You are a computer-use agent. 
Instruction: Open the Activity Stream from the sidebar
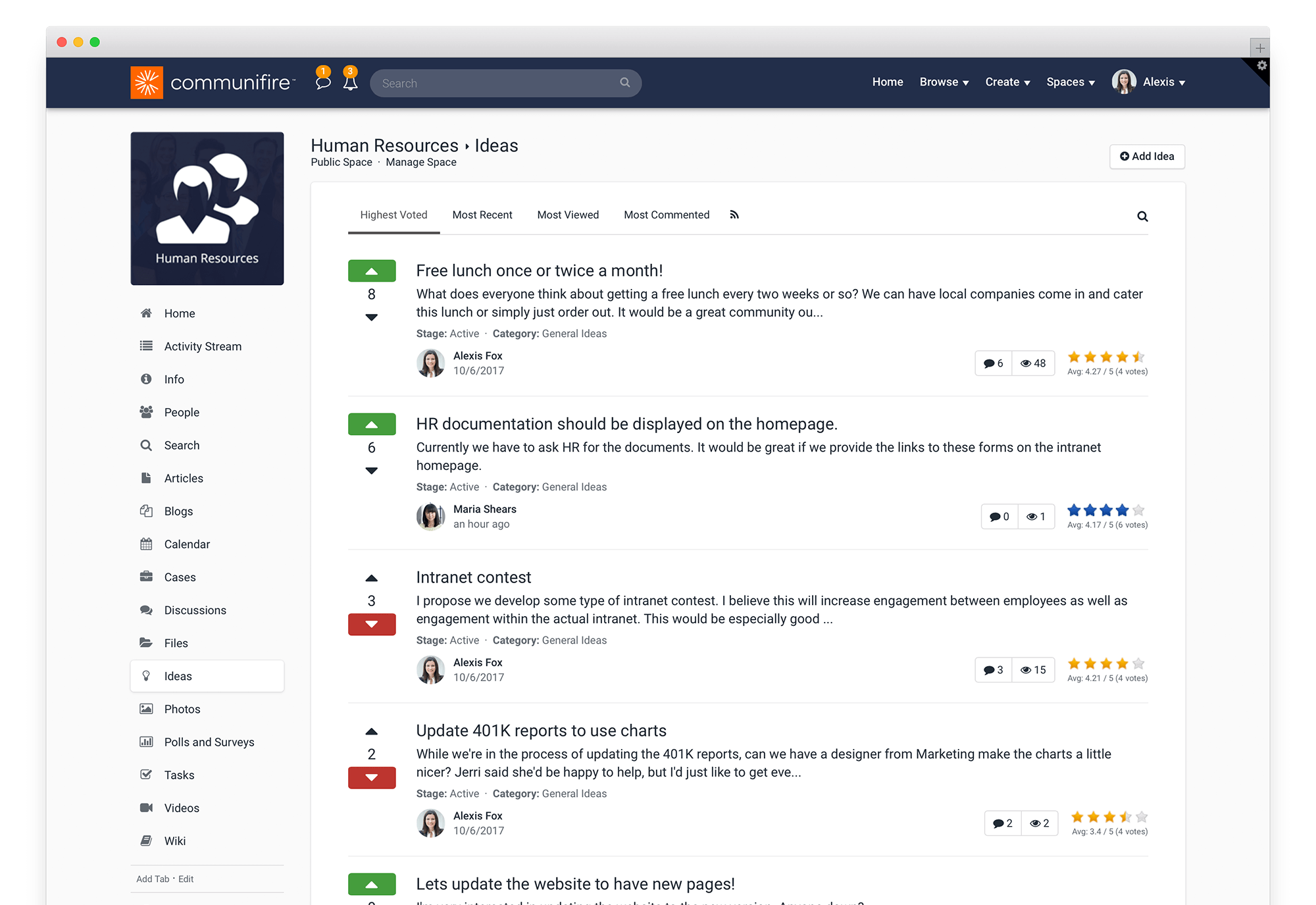202,346
